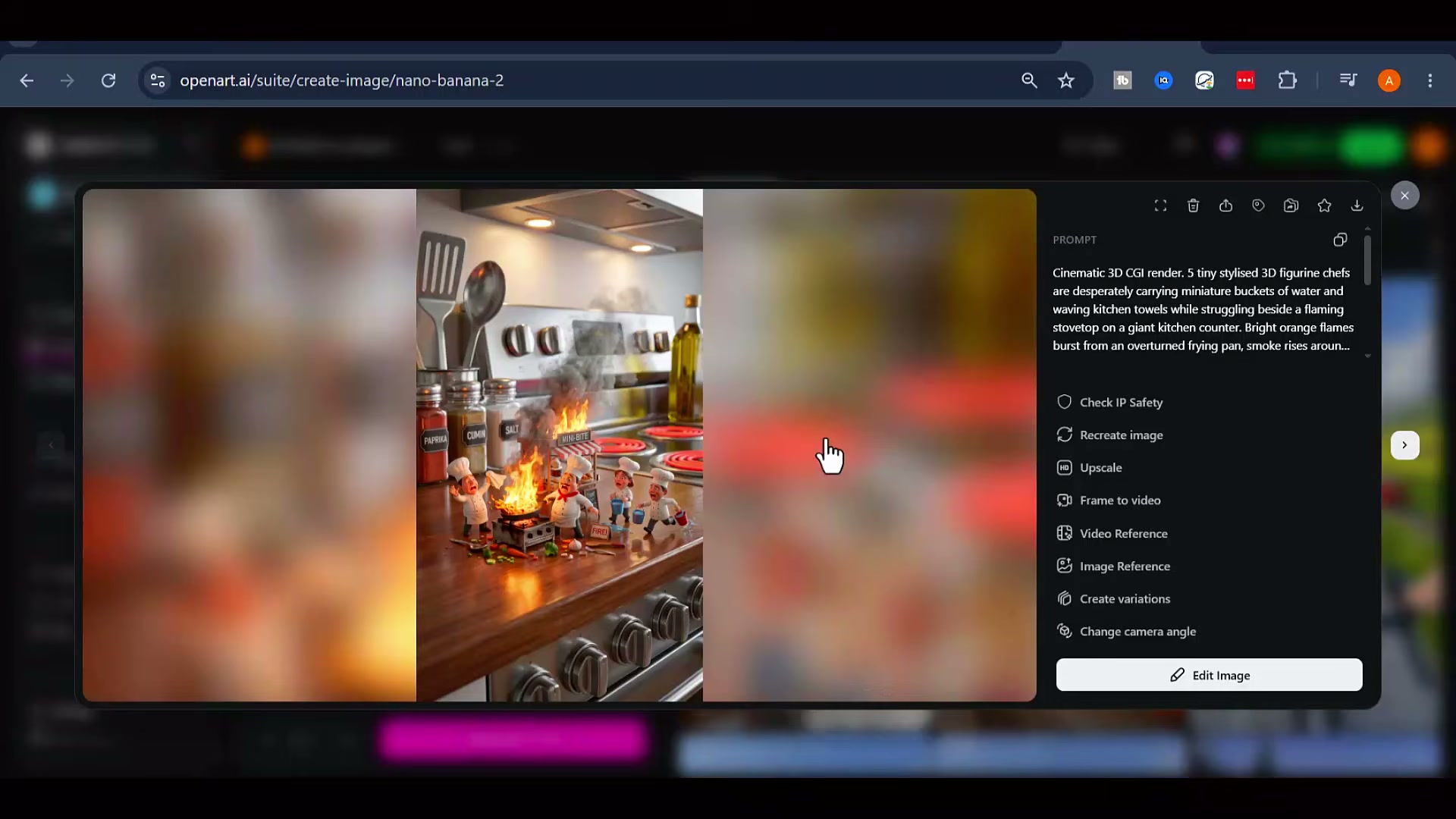
Task: Open the media controls button
Action: coord(1348,80)
